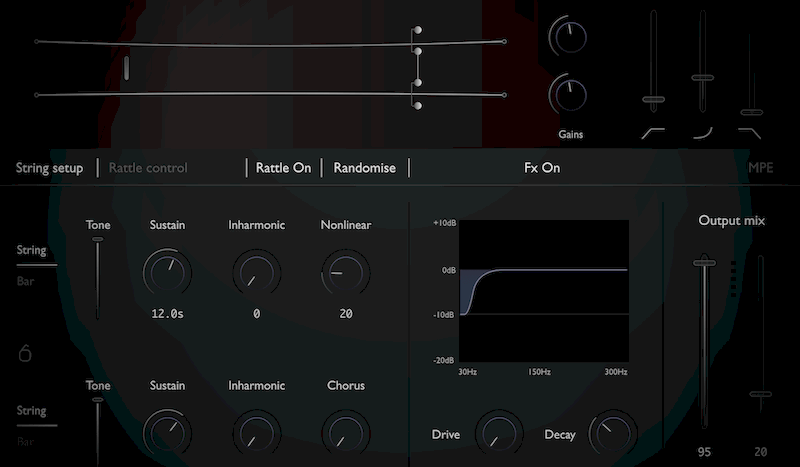Click the low-pass filter shape icon
The height and width of the screenshot is (467, 800).
click(750, 133)
